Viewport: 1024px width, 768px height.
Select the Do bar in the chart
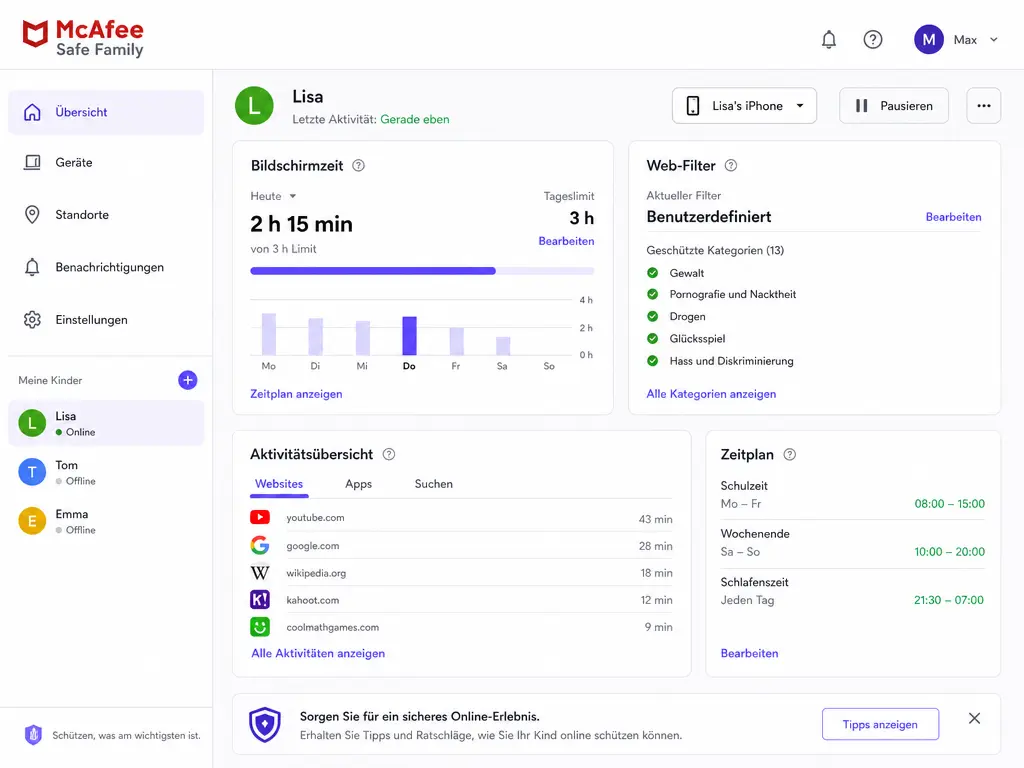(x=409, y=336)
